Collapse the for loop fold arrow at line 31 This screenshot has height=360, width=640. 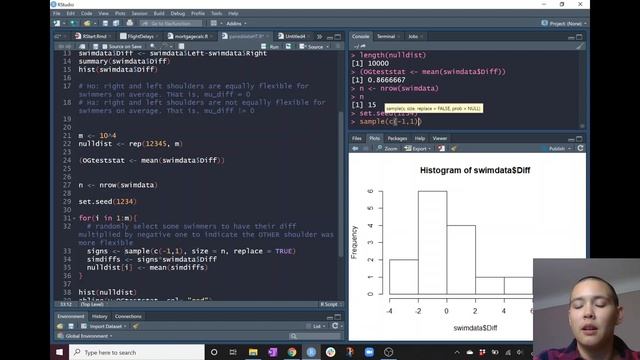(x=74, y=218)
